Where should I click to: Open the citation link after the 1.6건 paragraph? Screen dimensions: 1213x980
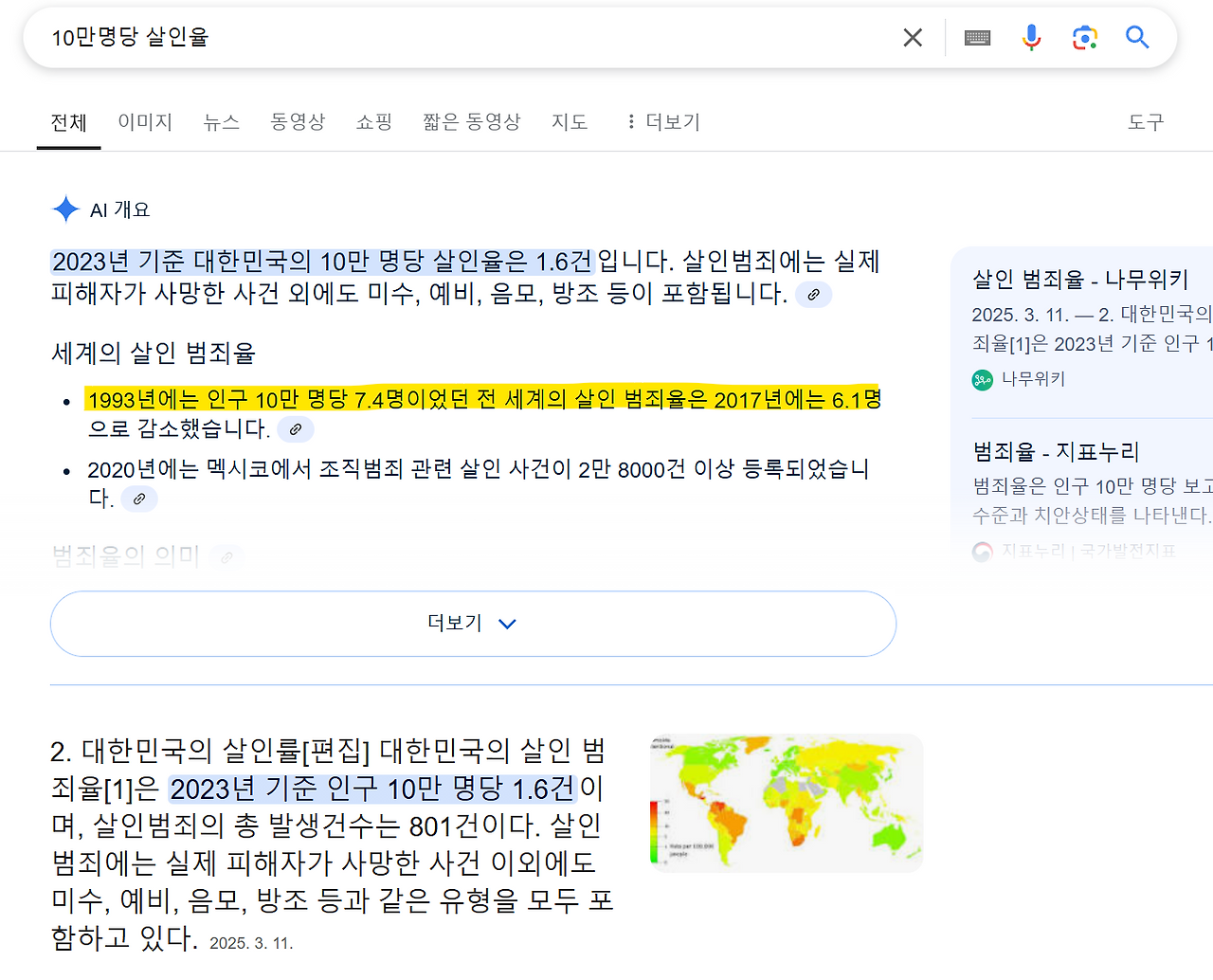pyautogui.click(x=813, y=295)
